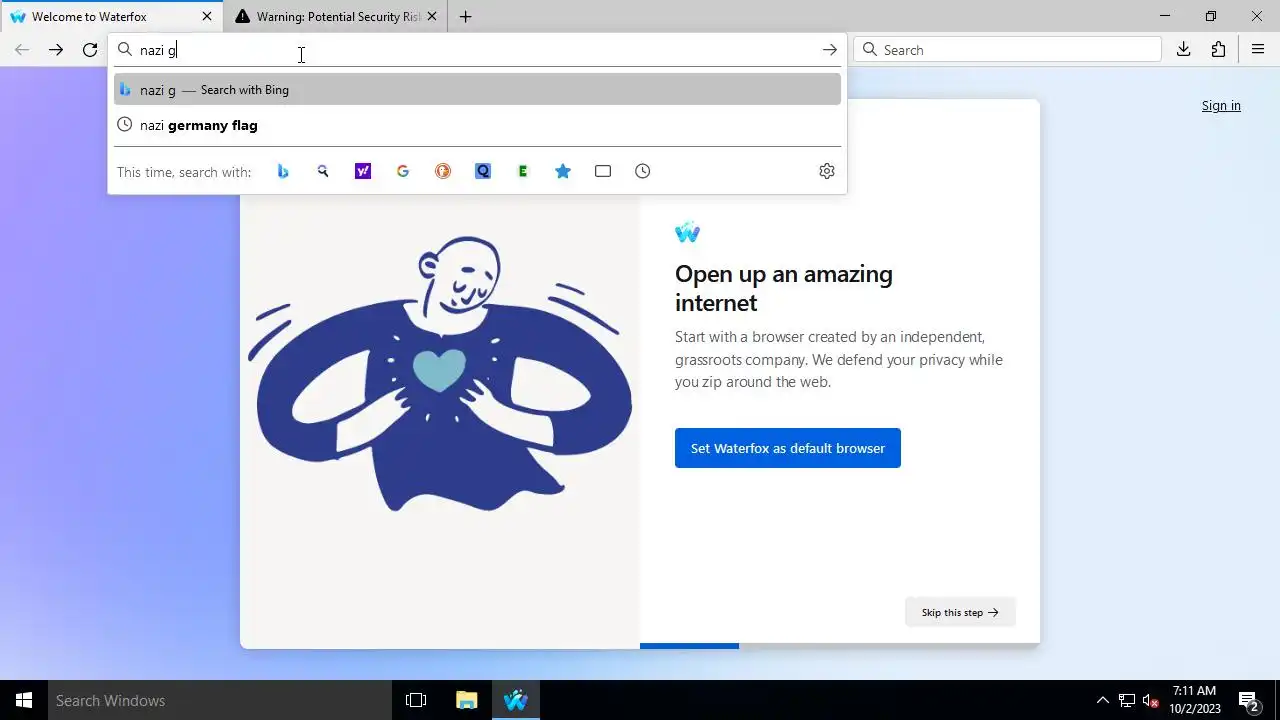Screen dimensions: 1280x720
Task: Search this time with Qwant
Action: (x=483, y=171)
